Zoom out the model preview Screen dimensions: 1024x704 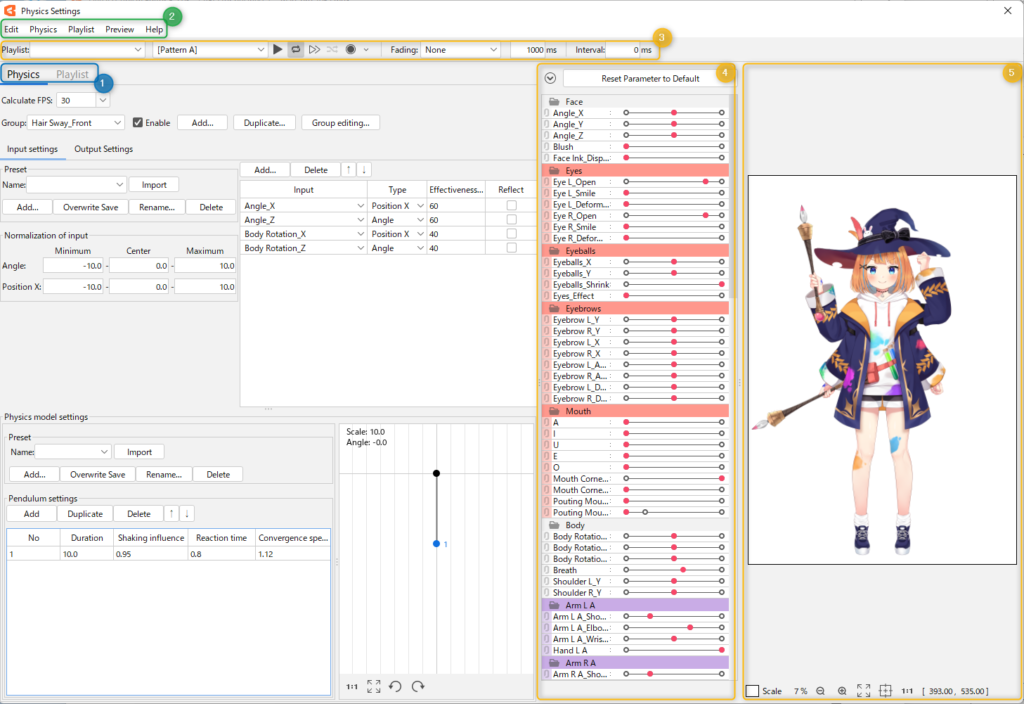pyautogui.click(x=820, y=691)
